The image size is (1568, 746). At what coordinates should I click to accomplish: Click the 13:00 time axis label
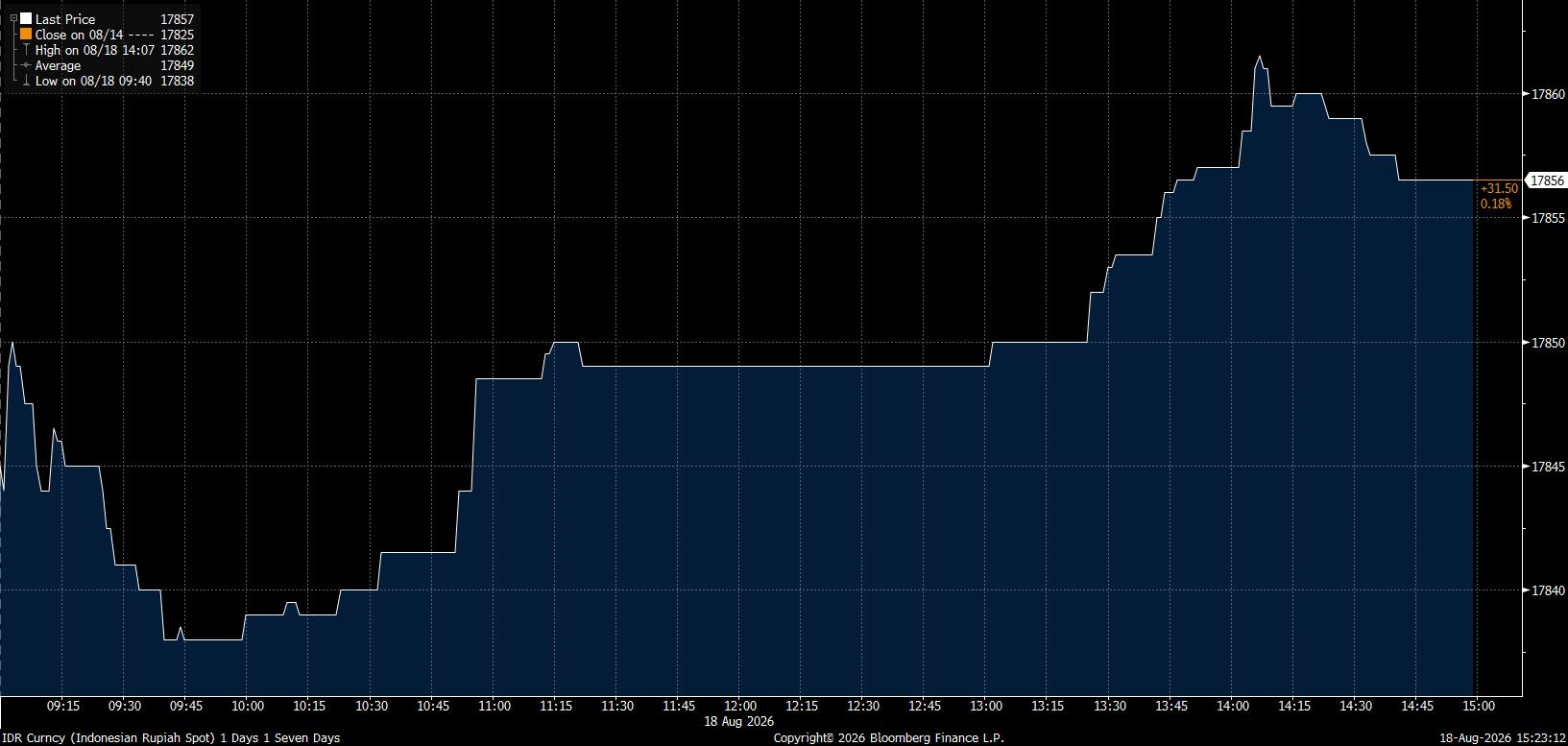coord(986,707)
